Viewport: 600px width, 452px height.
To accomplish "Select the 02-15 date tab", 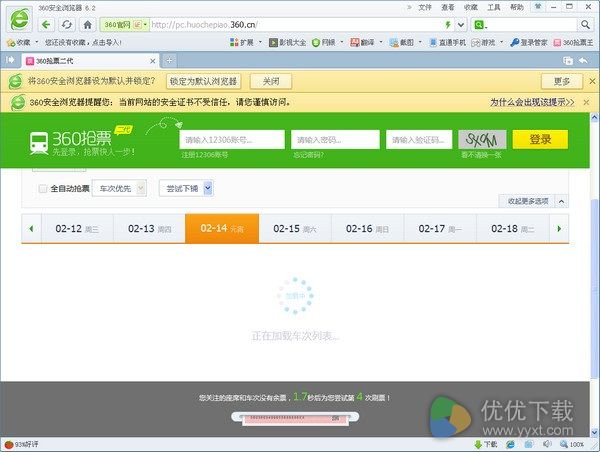I will (x=295, y=228).
